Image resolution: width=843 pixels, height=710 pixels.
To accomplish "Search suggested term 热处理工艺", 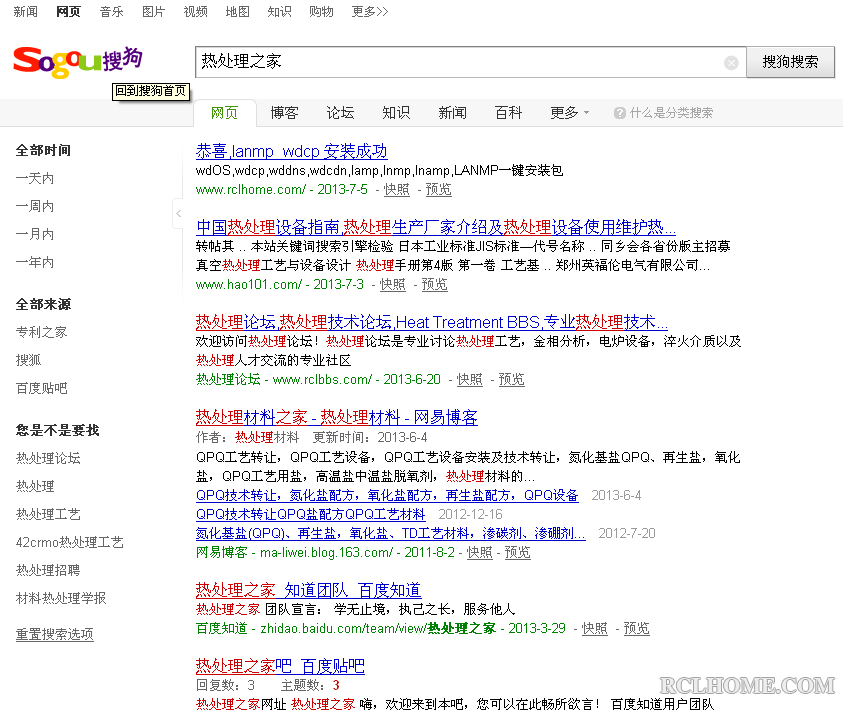I will (48, 514).
